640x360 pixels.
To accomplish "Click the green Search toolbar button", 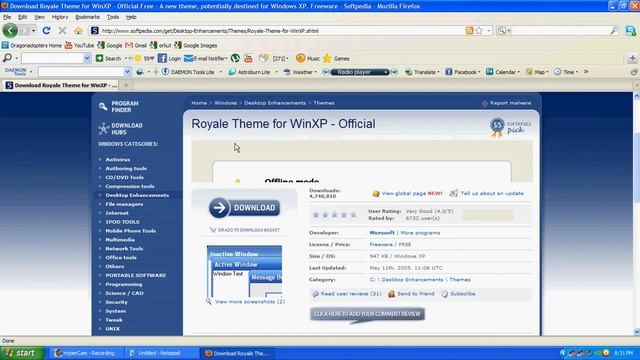I will tap(108, 58).
